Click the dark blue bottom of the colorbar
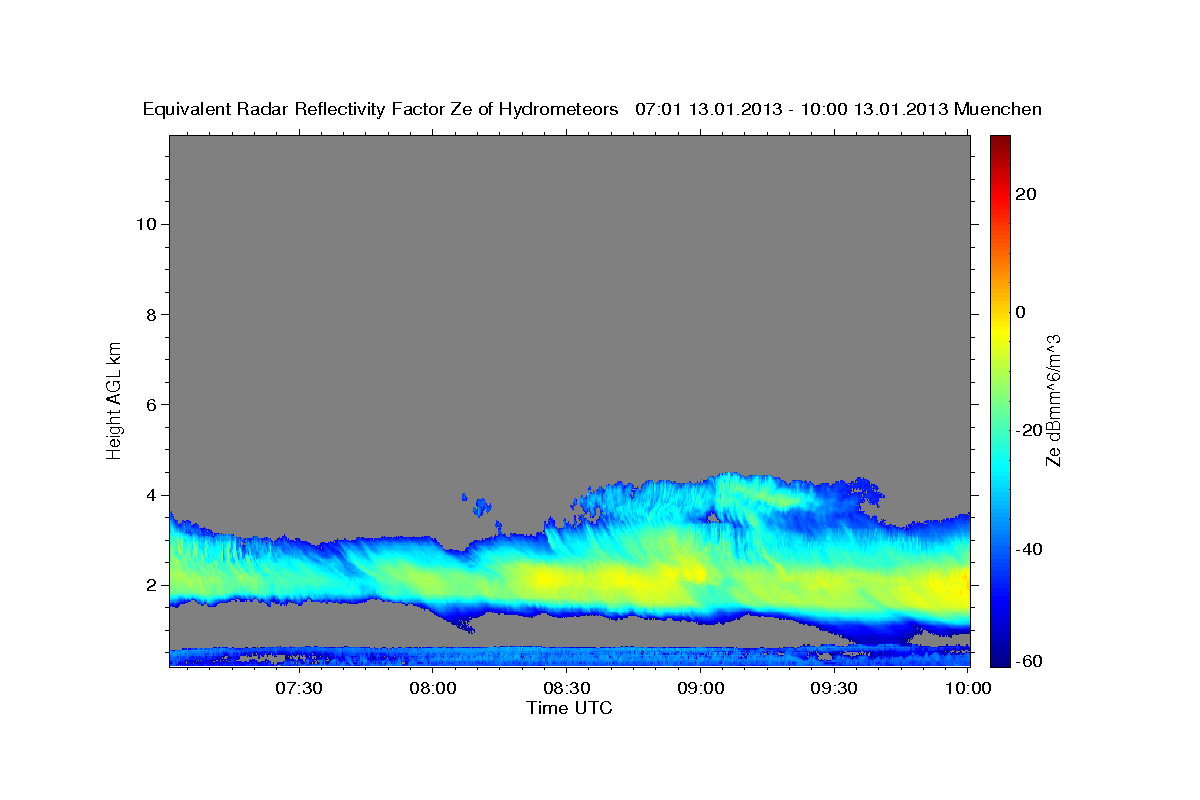1200x800 pixels. point(1000,658)
